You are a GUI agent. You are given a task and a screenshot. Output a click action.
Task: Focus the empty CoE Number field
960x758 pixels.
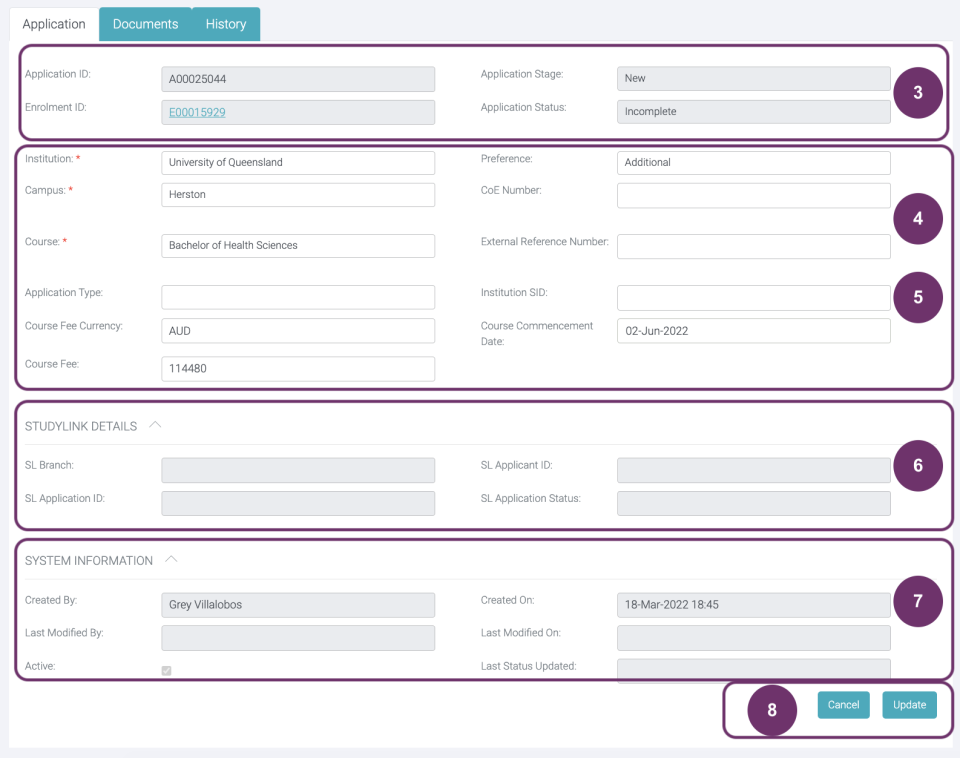pos(753,194)
